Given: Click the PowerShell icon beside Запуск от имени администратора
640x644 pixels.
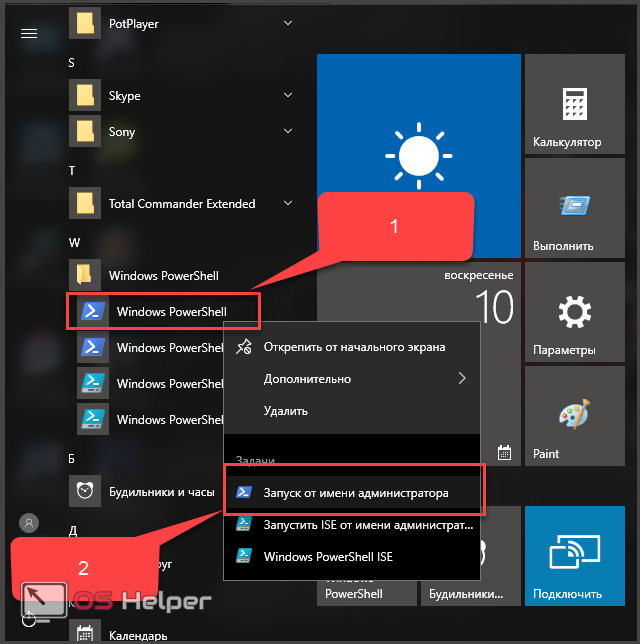Looking at the screenshot, I should [x=244, y=492].
